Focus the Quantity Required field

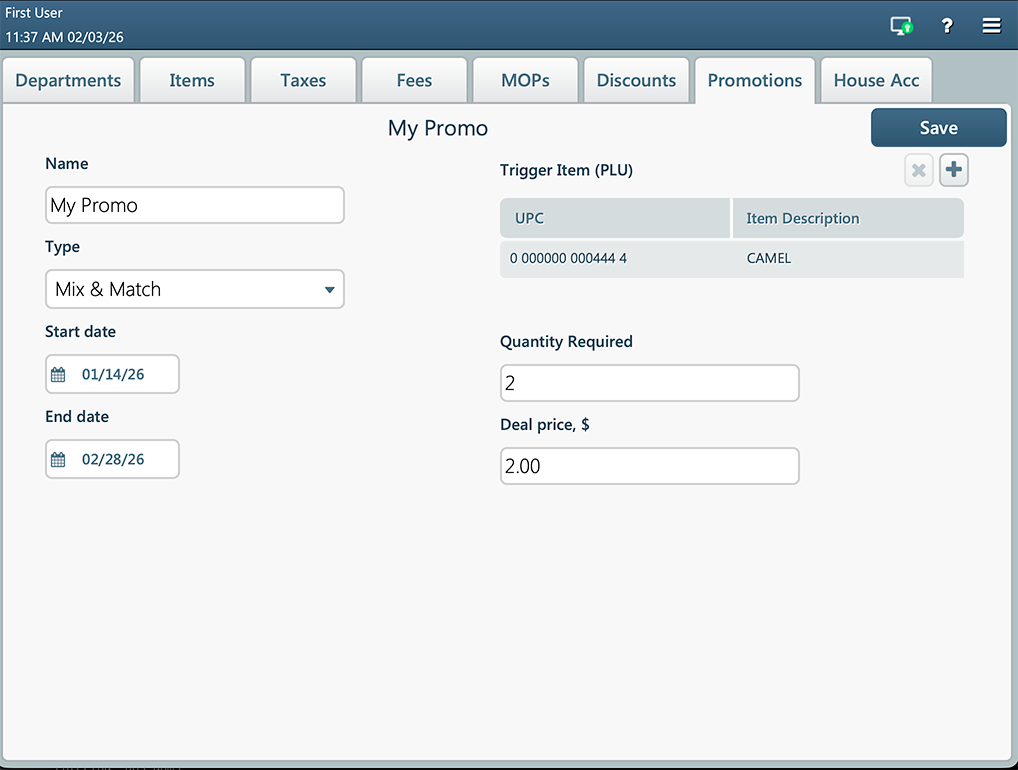pyautogui.click(x=649, y=383)
